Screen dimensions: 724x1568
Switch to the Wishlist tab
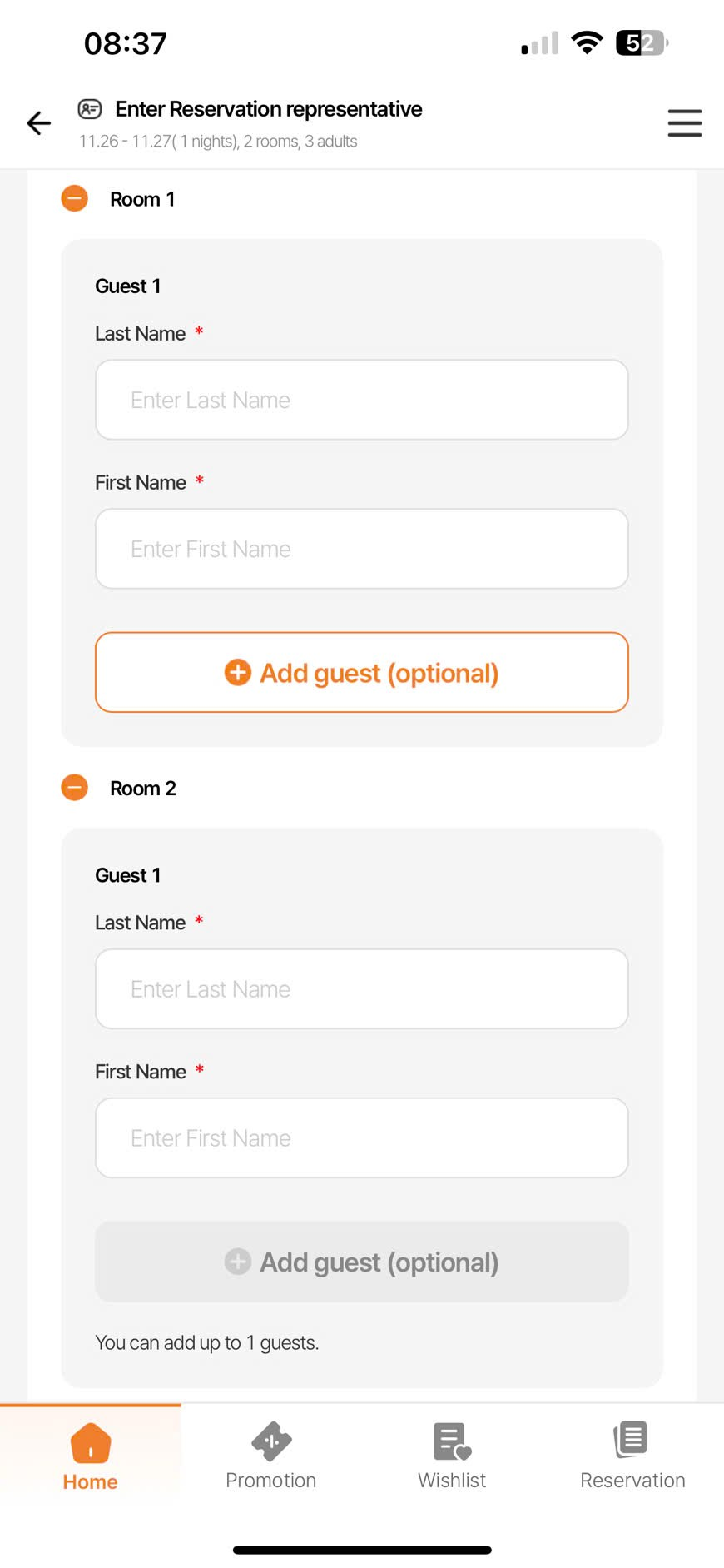coord(452,1456)
